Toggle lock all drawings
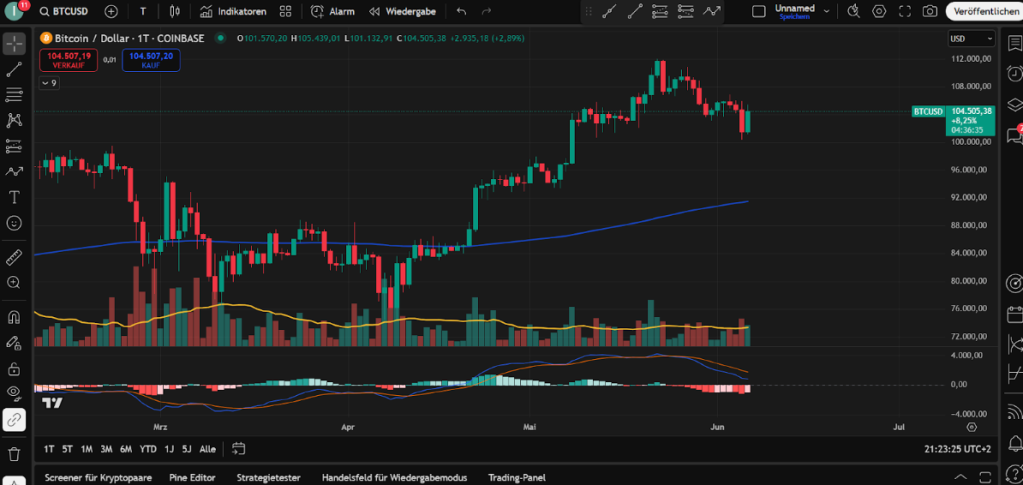This screenshot has width=1023, height=485. [x=14, y=370]
